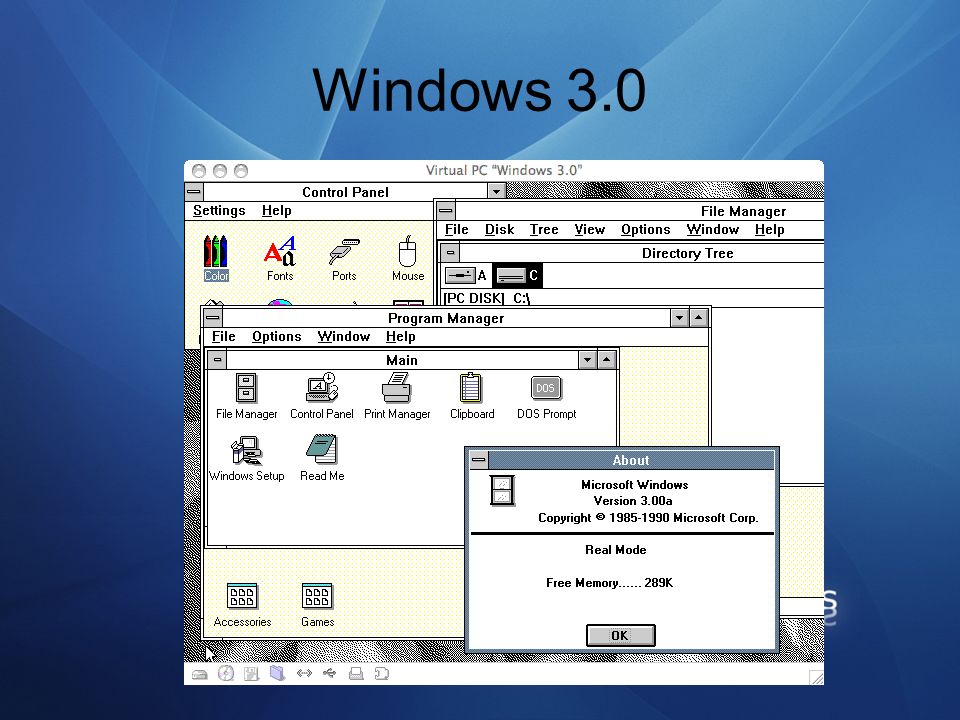Click the "[PC DISK] C:\" path text
This screenshot has width=960, height=720.
click(x=487, y=298)
